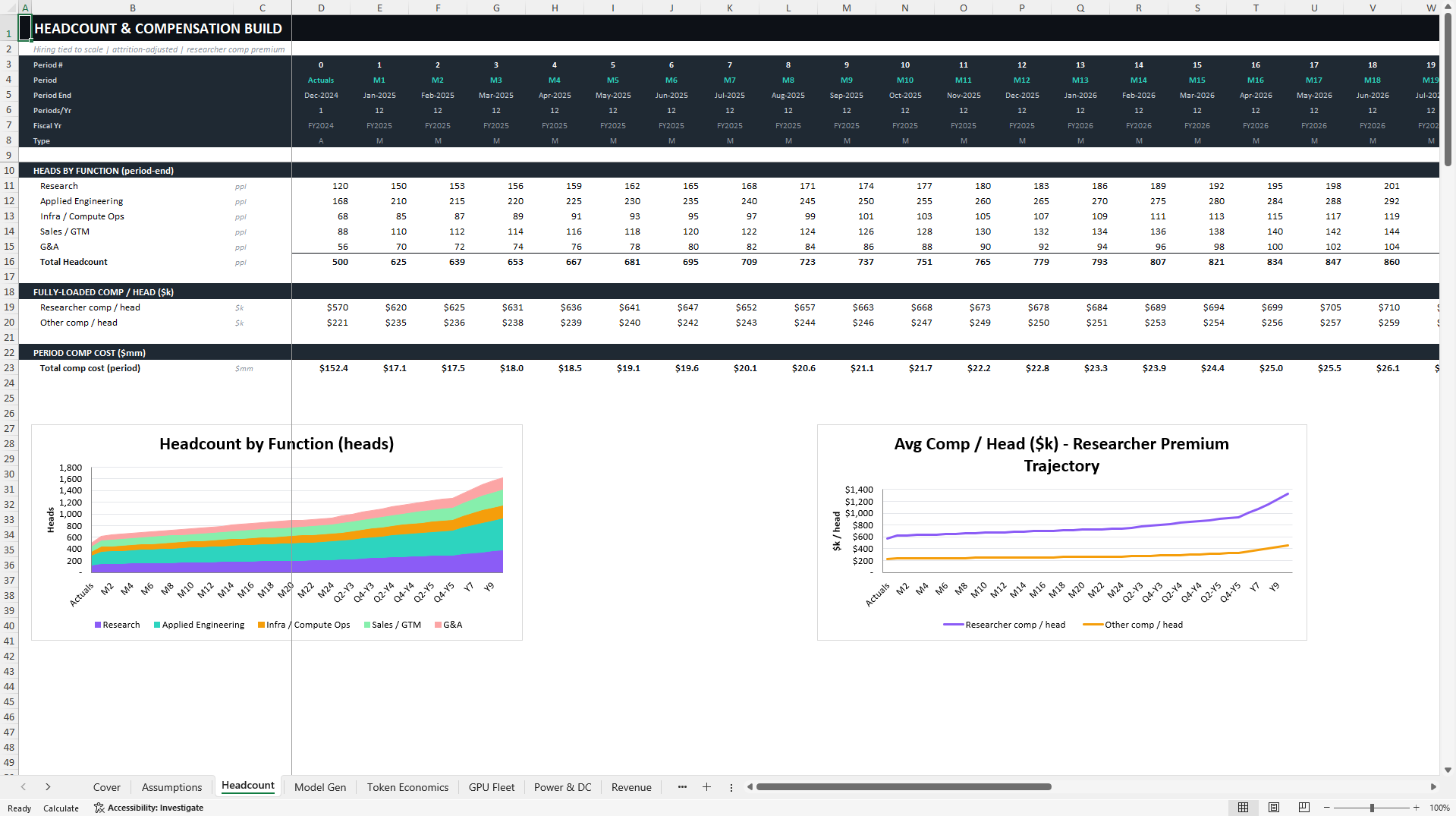Go to Token Economics sheet tab
This screenshot has height=816, width=1456.
[x=407, y=787]
